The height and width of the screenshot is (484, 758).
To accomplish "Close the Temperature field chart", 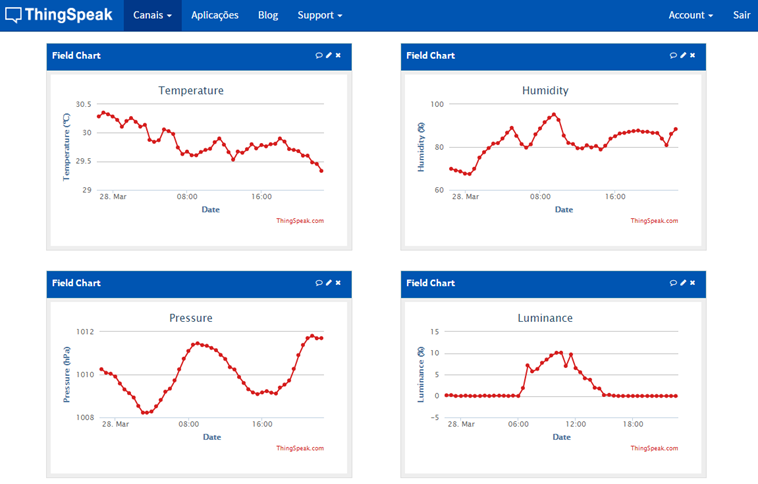I will 338,56.
